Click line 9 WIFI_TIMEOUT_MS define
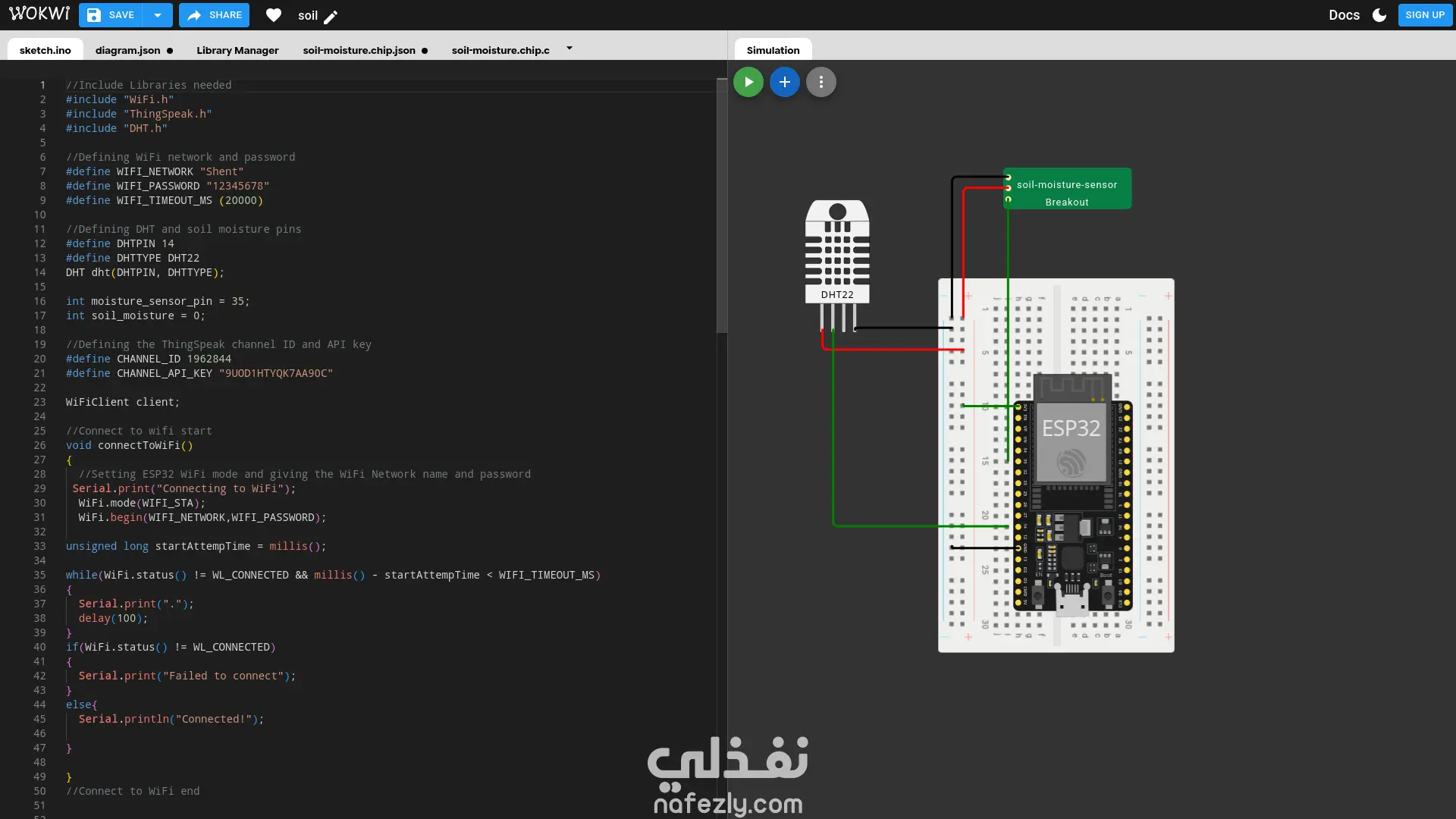Screen dimensions: 1456x819 [x=165, y=200]
